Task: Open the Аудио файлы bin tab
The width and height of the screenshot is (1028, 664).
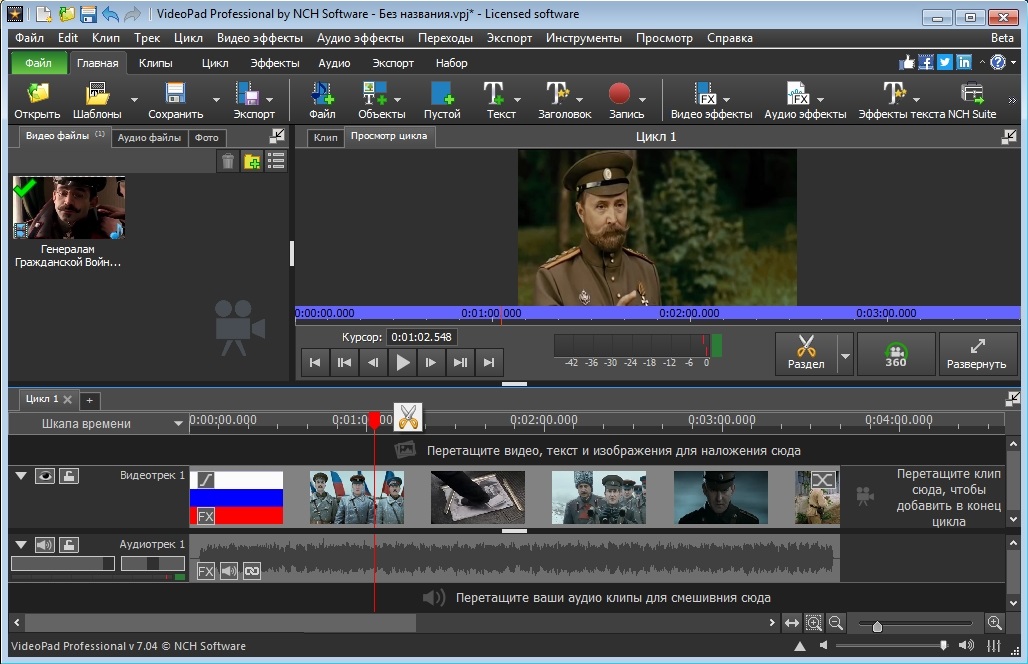Action: (149, 138)
